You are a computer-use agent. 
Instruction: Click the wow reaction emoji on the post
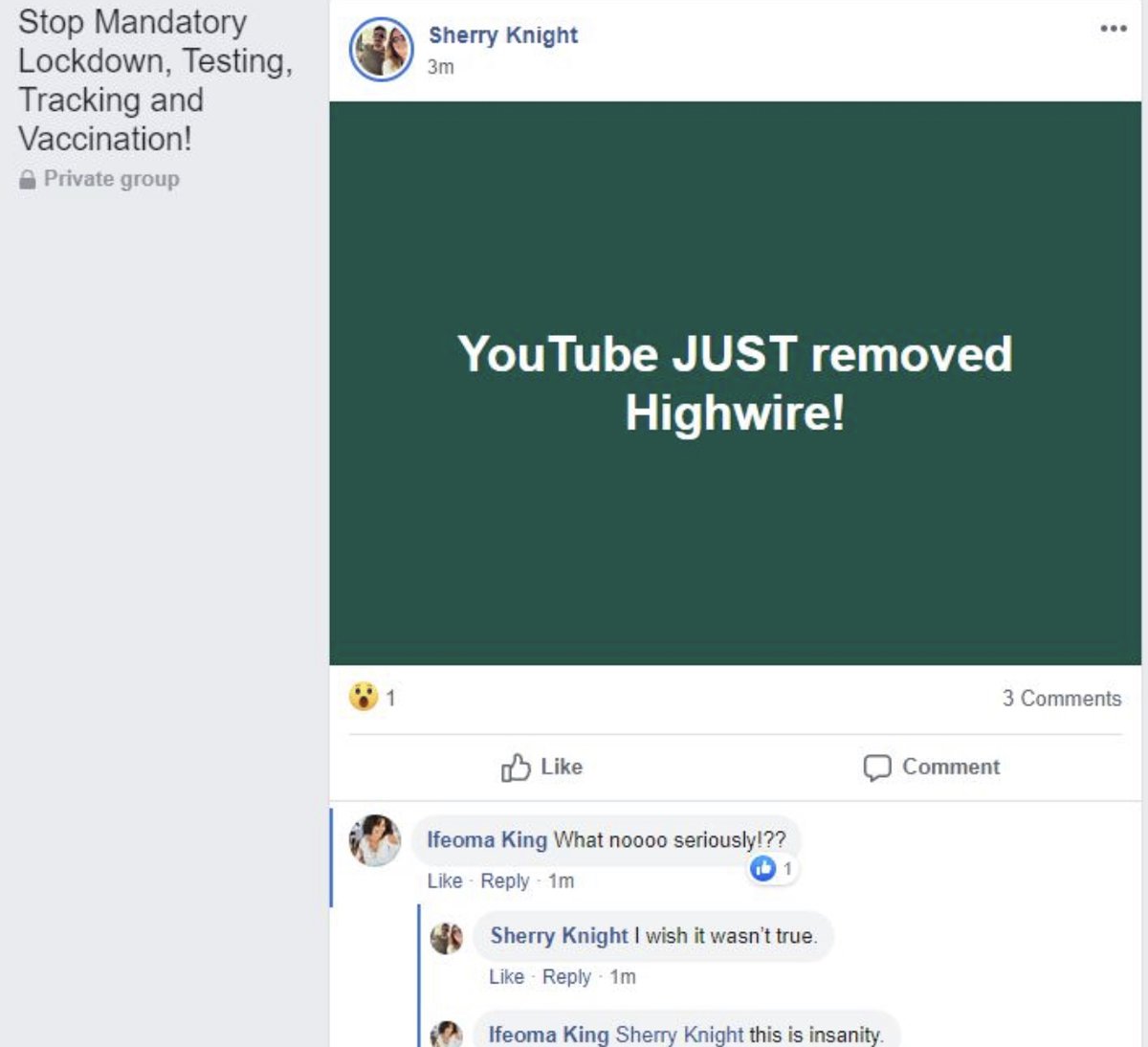tap(364, 696)
